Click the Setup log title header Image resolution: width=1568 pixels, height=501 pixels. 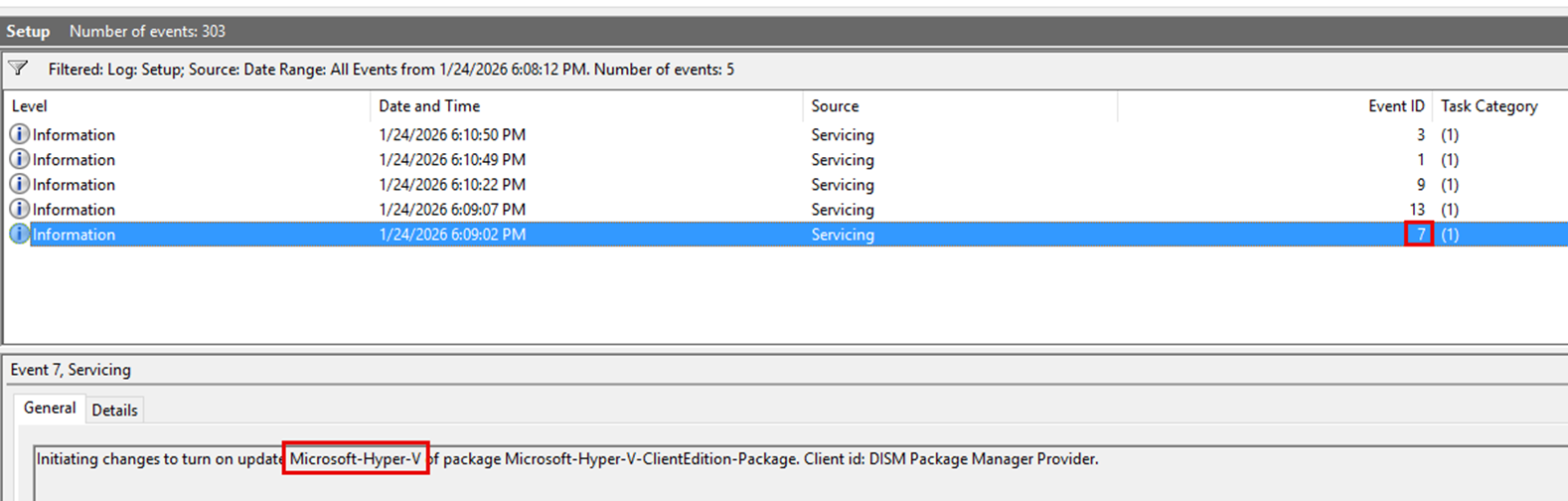coord(28,31)
